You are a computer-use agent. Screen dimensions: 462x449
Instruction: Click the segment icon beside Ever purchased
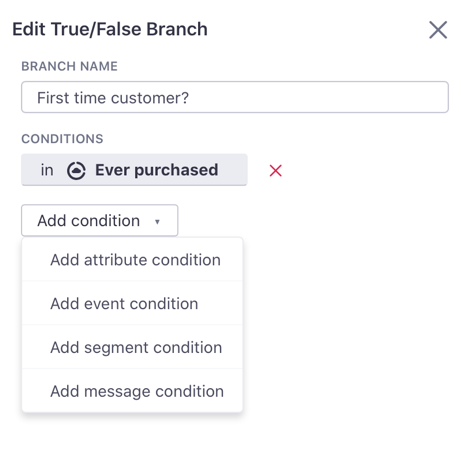click(76, 170)
